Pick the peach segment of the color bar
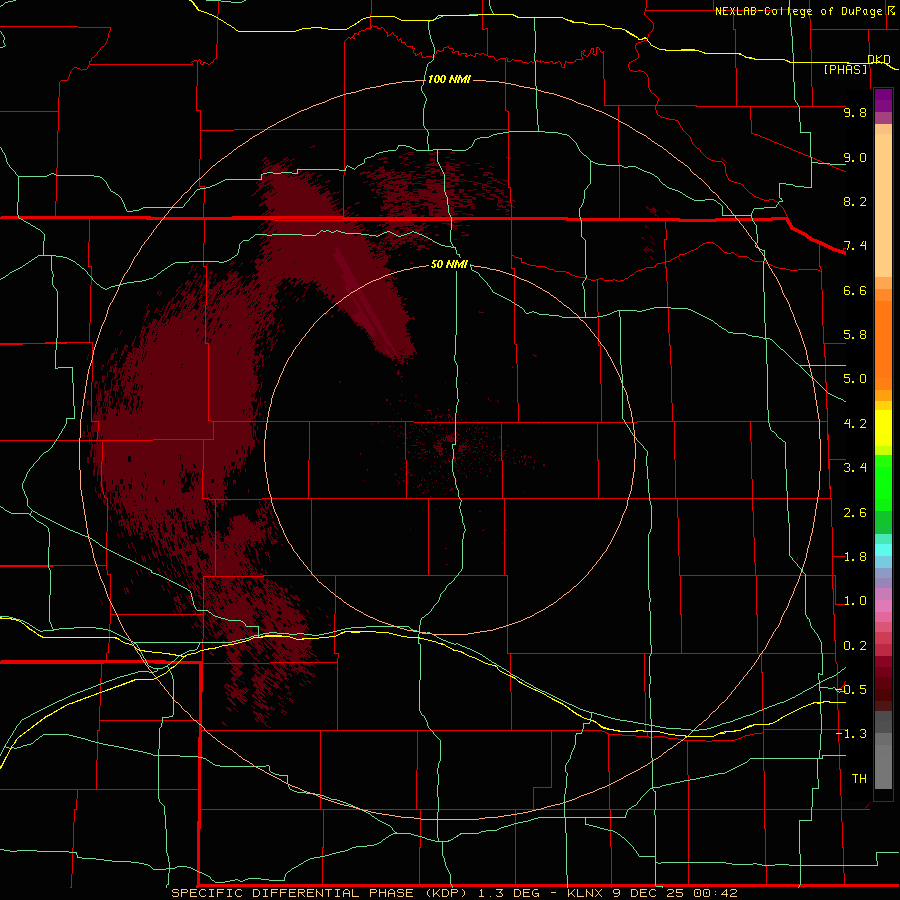The height and width of the screenshot is (900, 900). pos(883,205)
